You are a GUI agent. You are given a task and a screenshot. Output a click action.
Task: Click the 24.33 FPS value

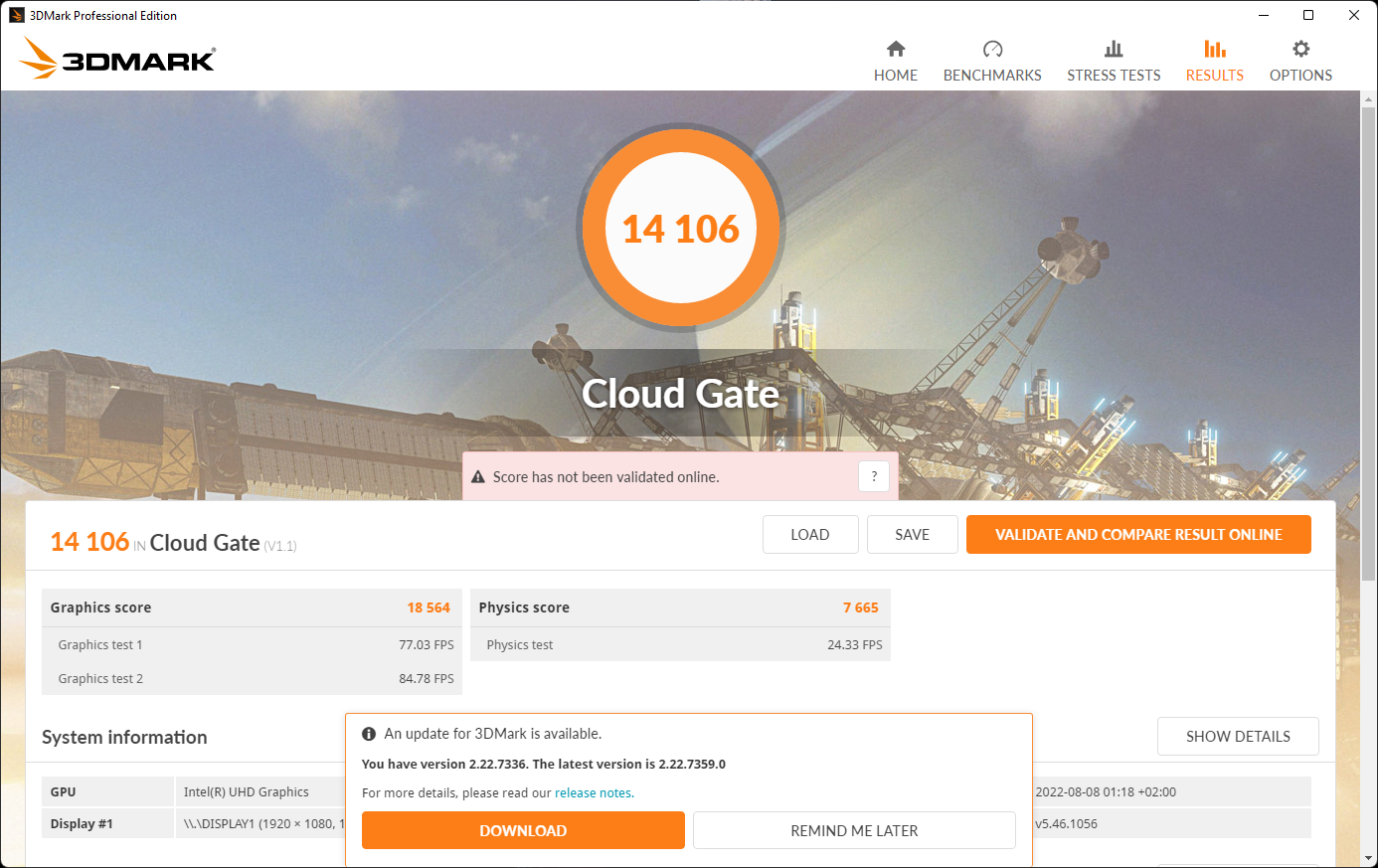pos(855,645)
